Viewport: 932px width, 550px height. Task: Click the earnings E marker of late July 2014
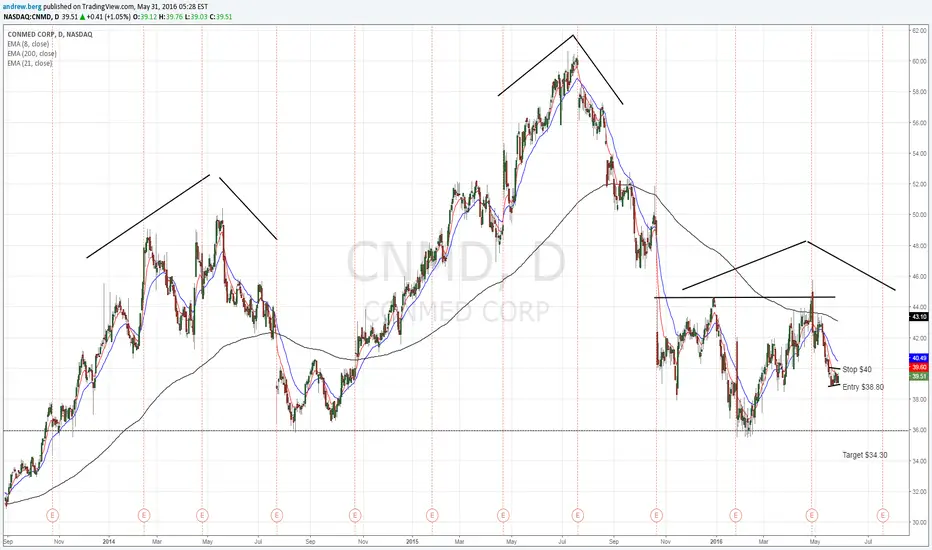276,515
